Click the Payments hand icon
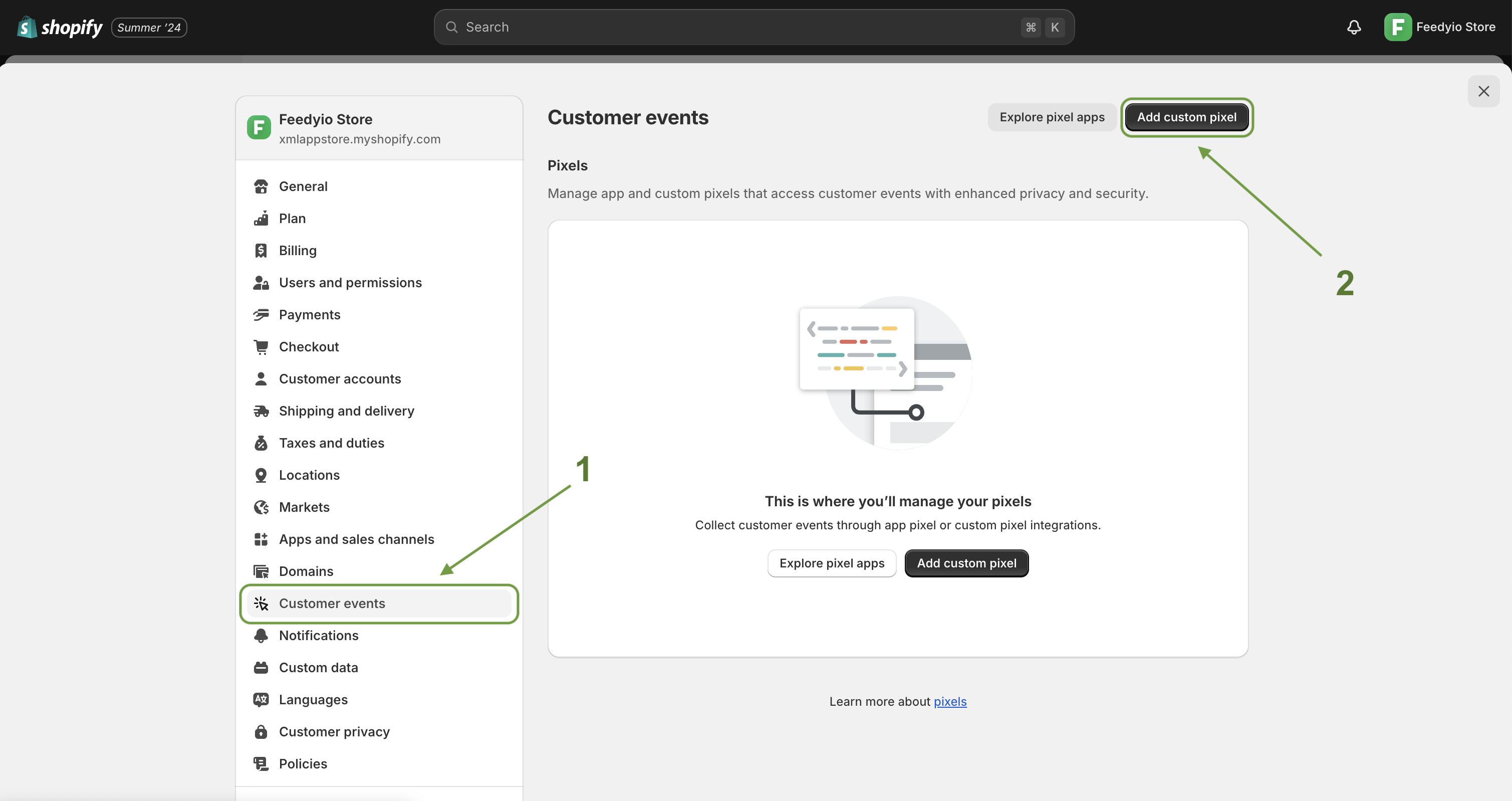The height and width of the screenshot is (801, 1512). [x=261, y=315]
